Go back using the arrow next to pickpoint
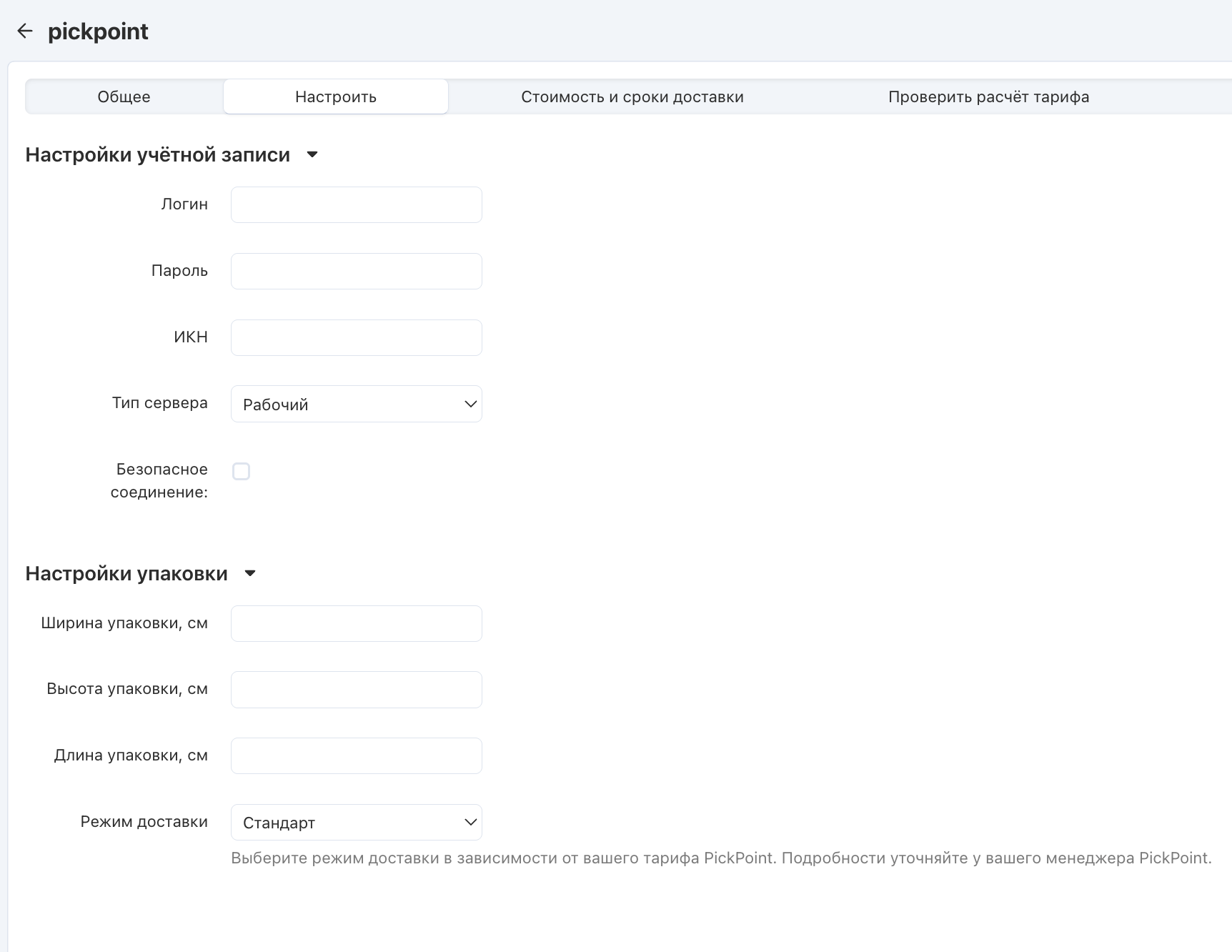The width and height of the screenshot is (1232, 952). pyautogui.click(x=25, y=31)
